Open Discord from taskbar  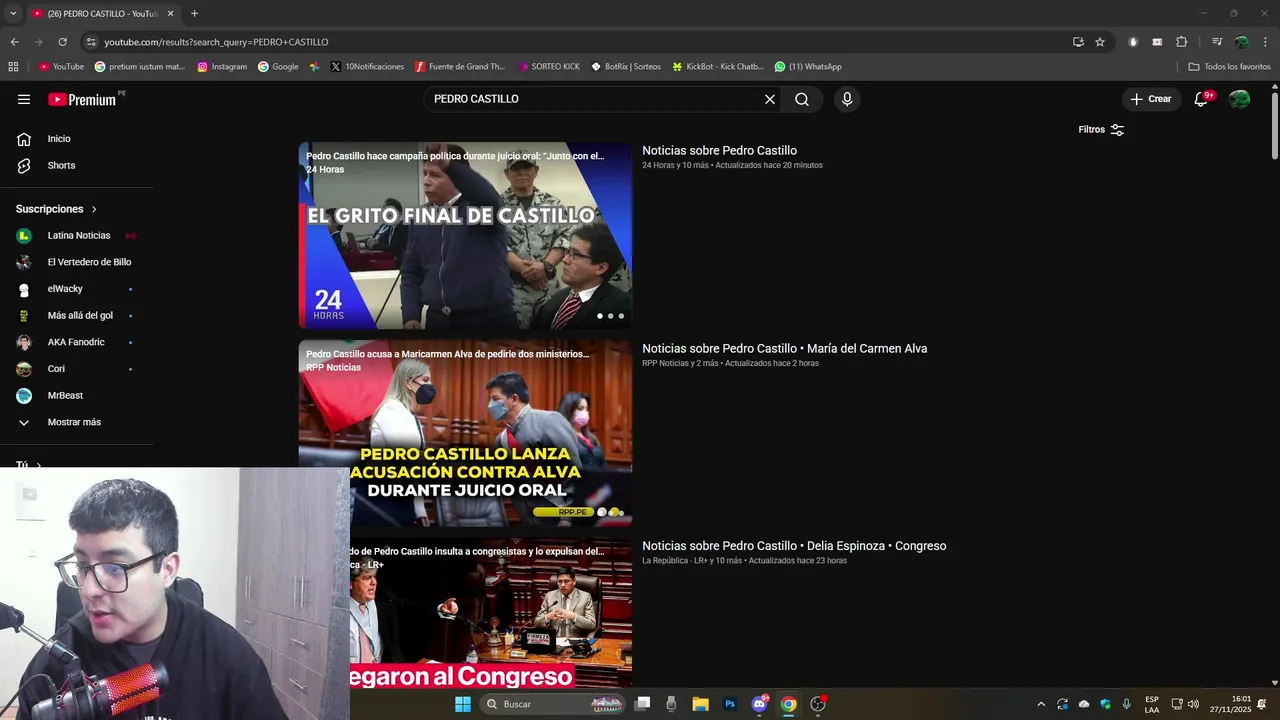(x=759, y=704)
